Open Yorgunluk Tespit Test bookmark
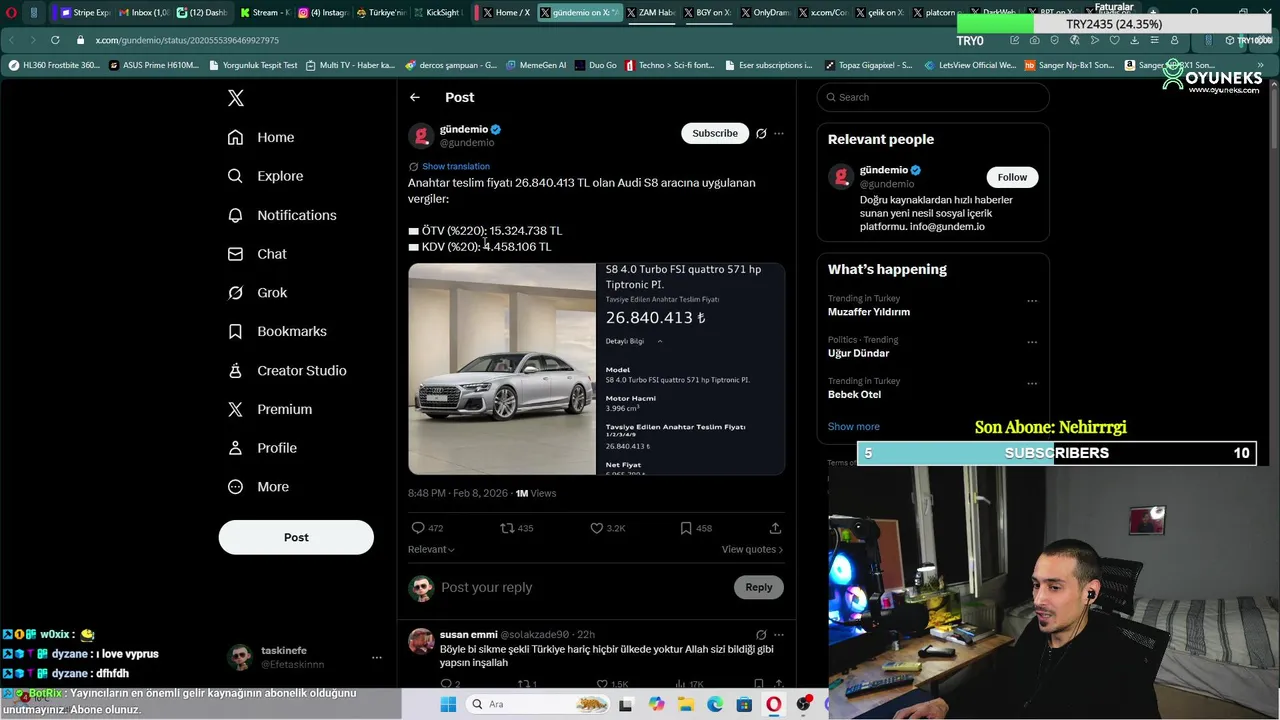Viewport: 1280px width, 720px height. click(252, 65)
